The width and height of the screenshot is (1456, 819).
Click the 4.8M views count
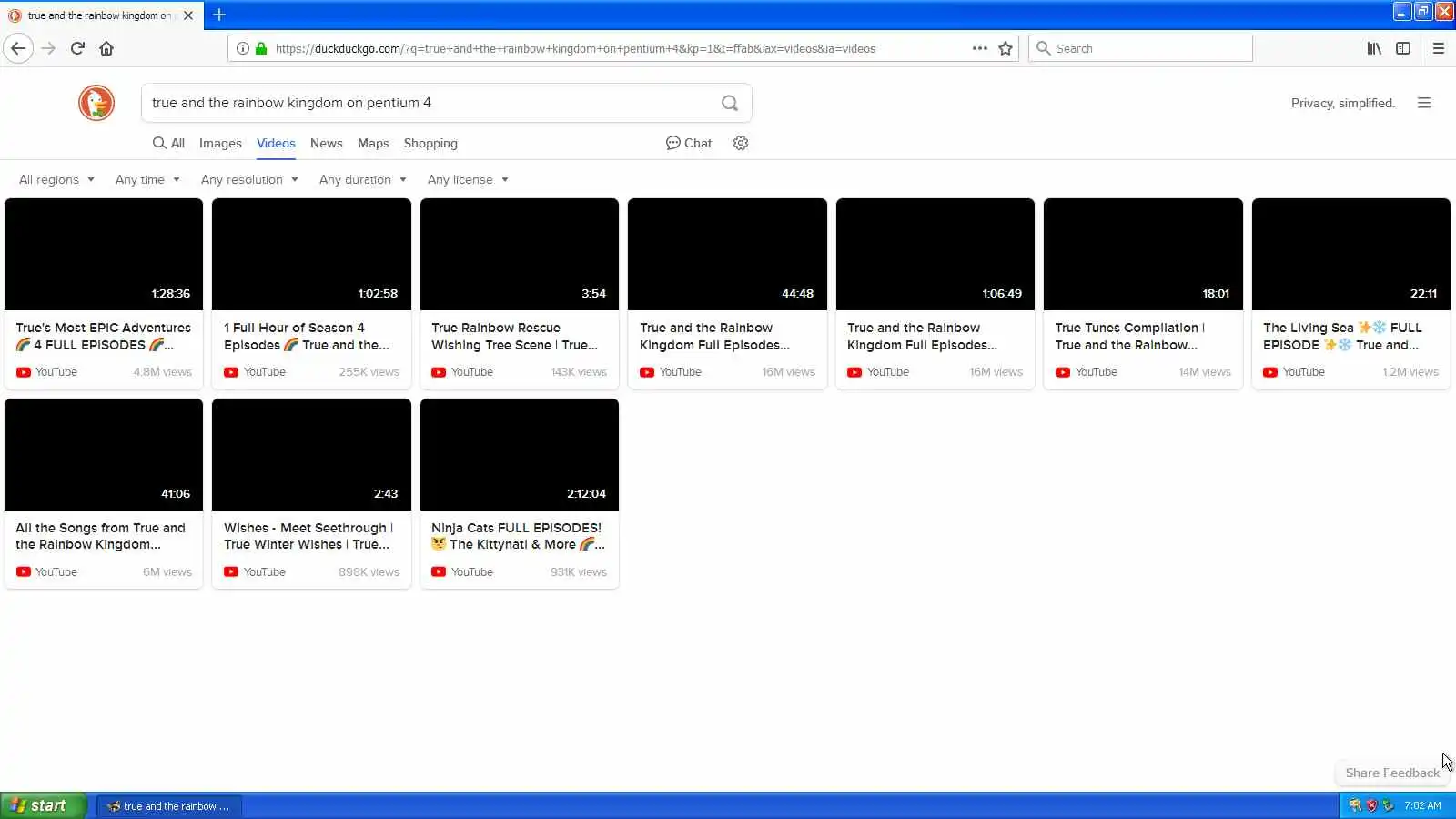tap(163, 372)
